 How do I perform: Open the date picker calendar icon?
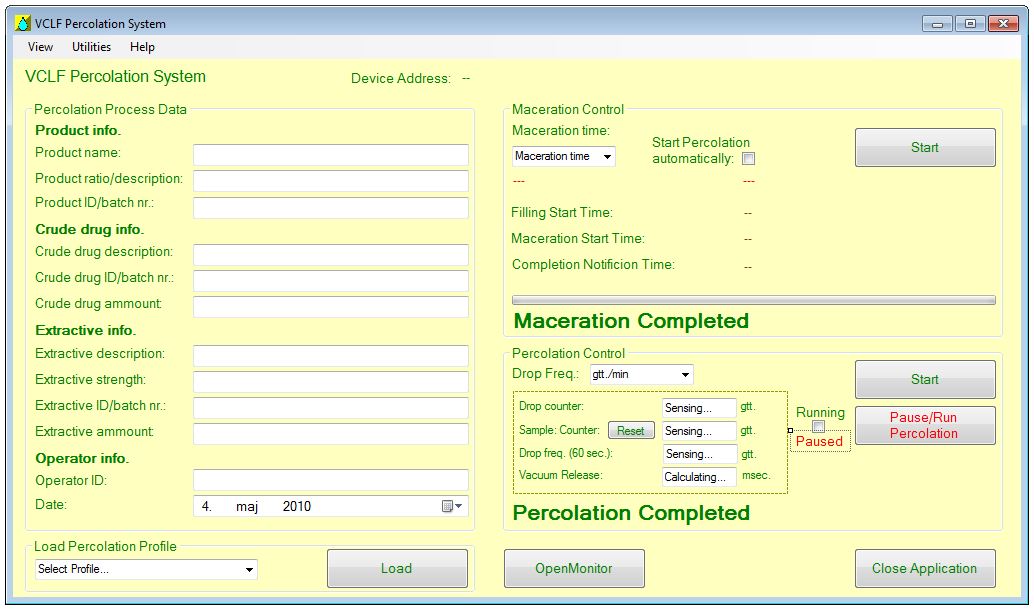[452, 506]
